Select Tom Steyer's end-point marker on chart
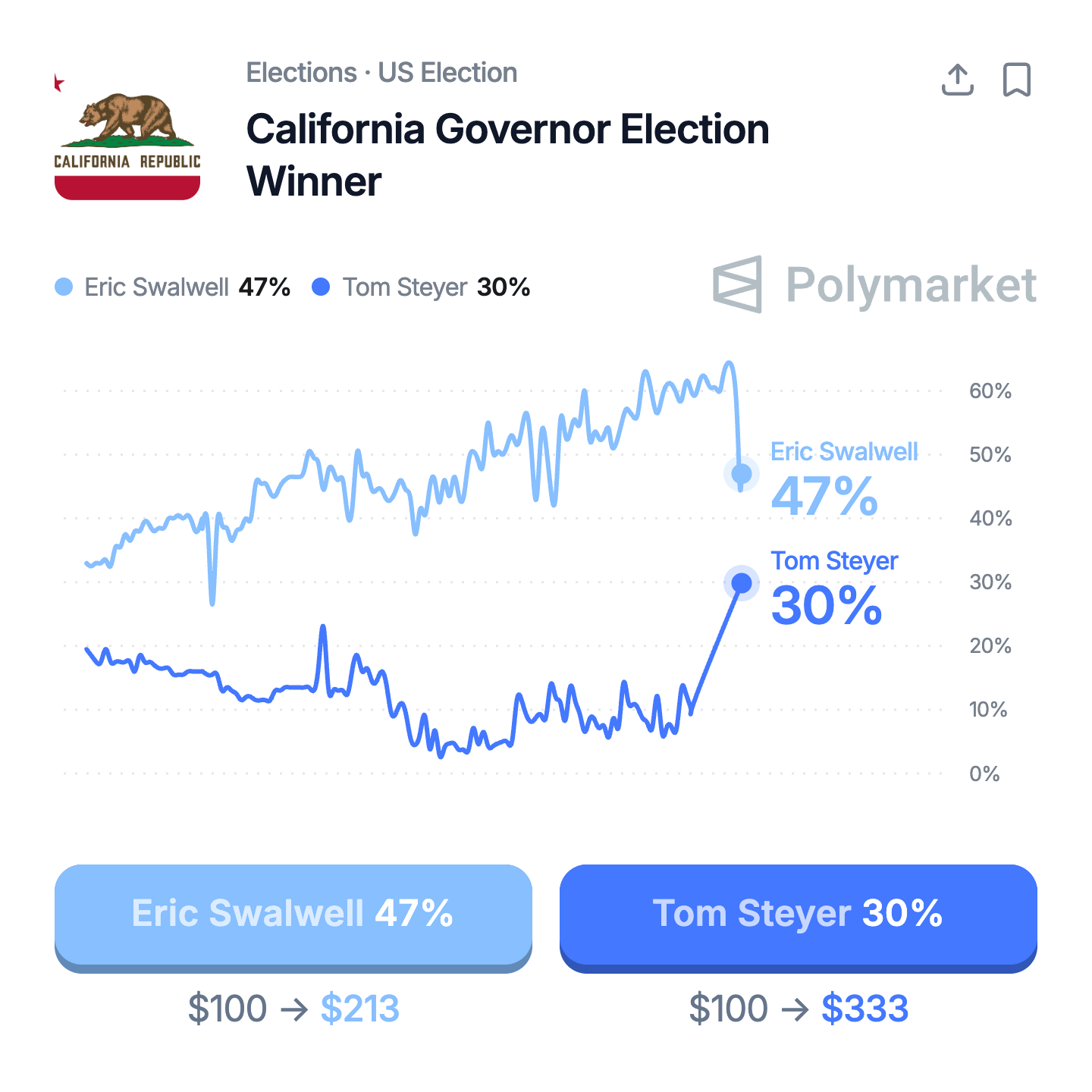 [742, 583]
